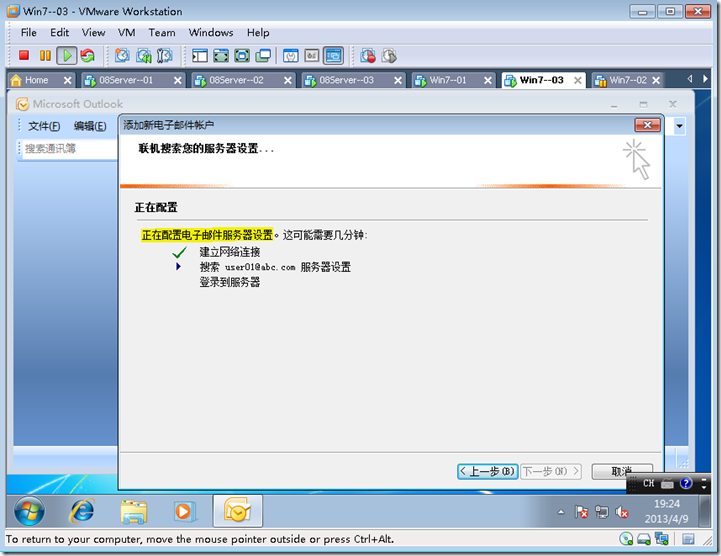Image resolution: width=721 pixels, height=556 pixels.
Task: Switch to the 08Server--01 tab
Action: tap(126, 80)
